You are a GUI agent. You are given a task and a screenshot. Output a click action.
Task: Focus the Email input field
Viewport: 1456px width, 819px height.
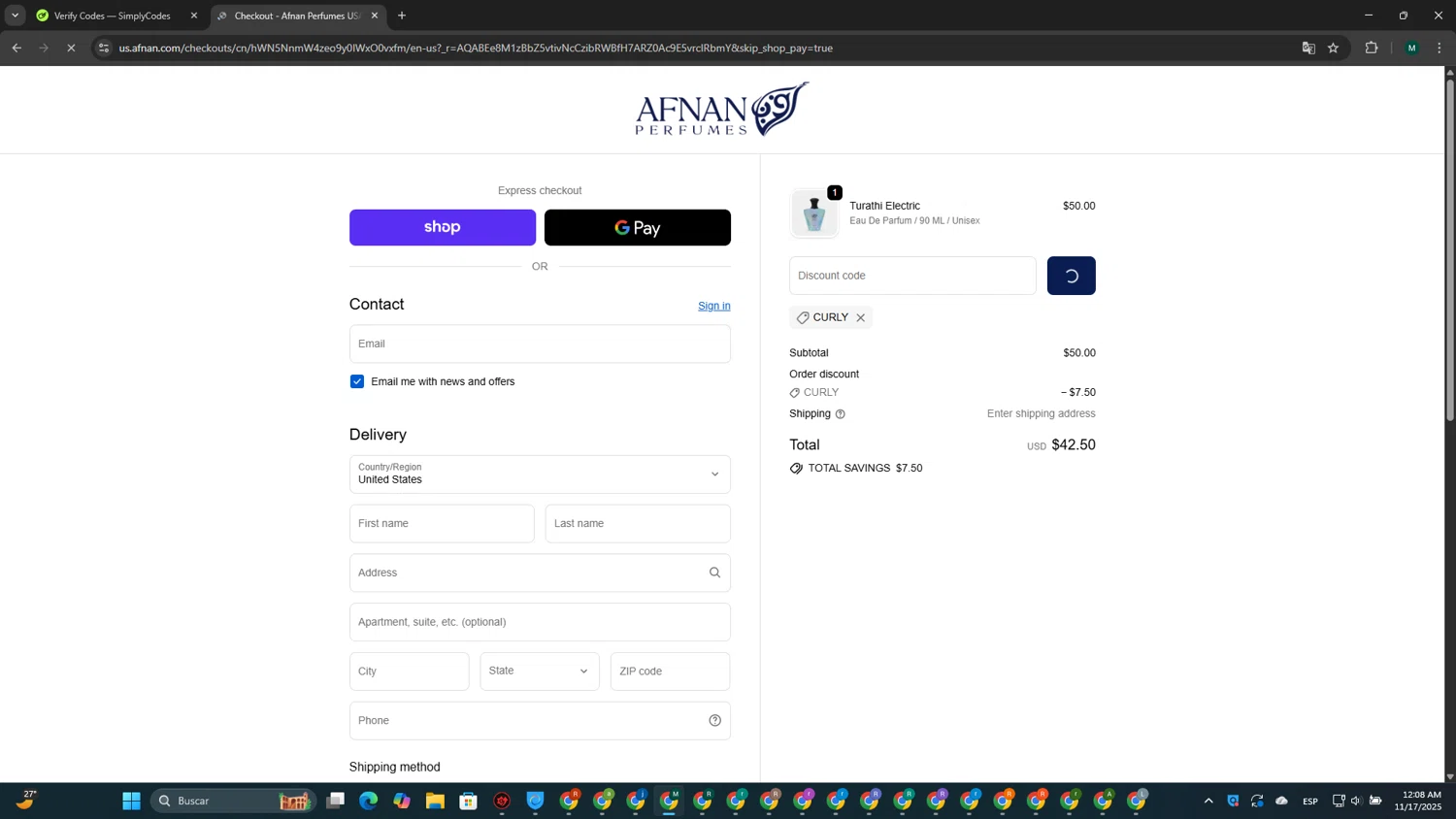(x=540, y=344)
